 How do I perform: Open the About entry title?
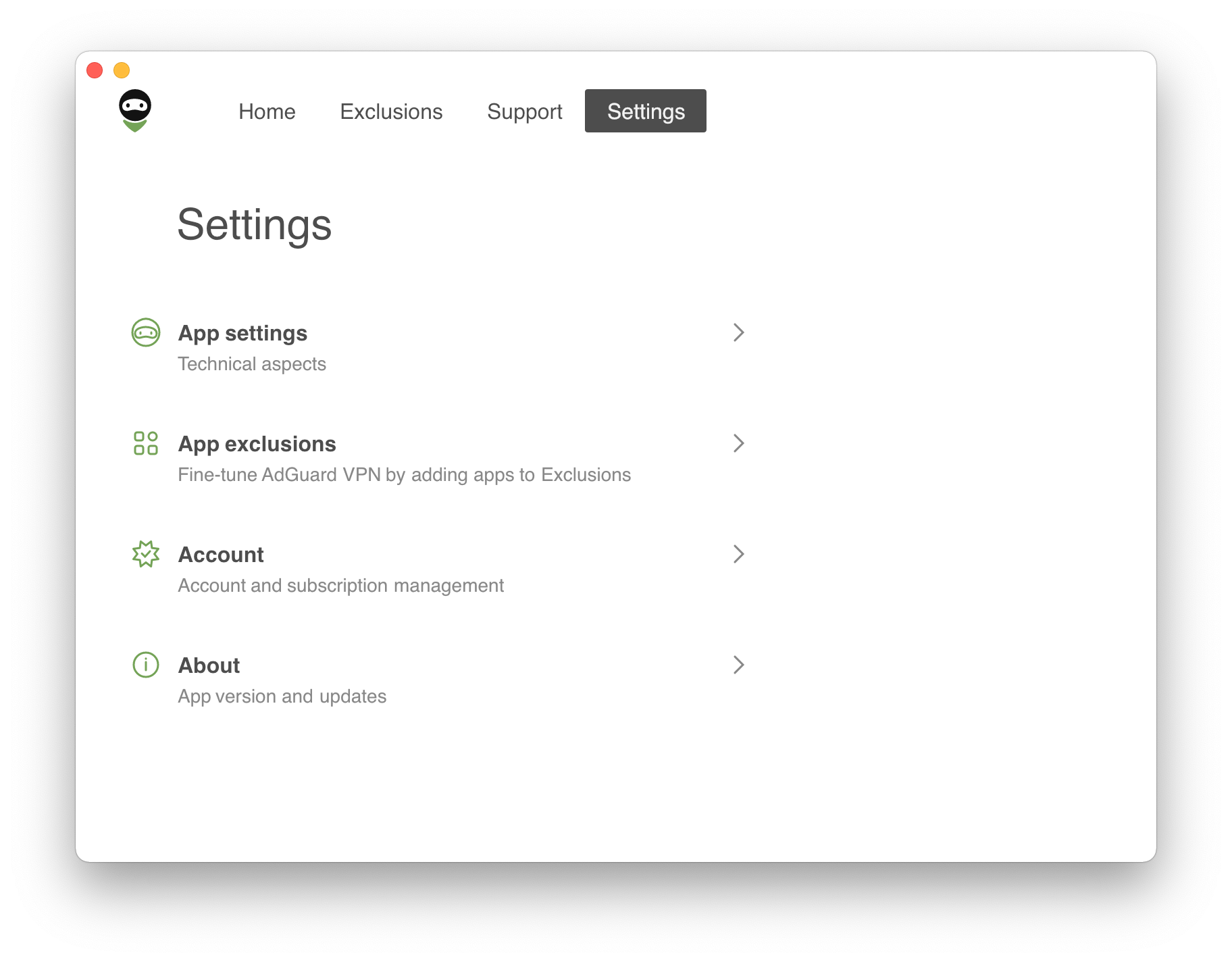pos(209,665)
